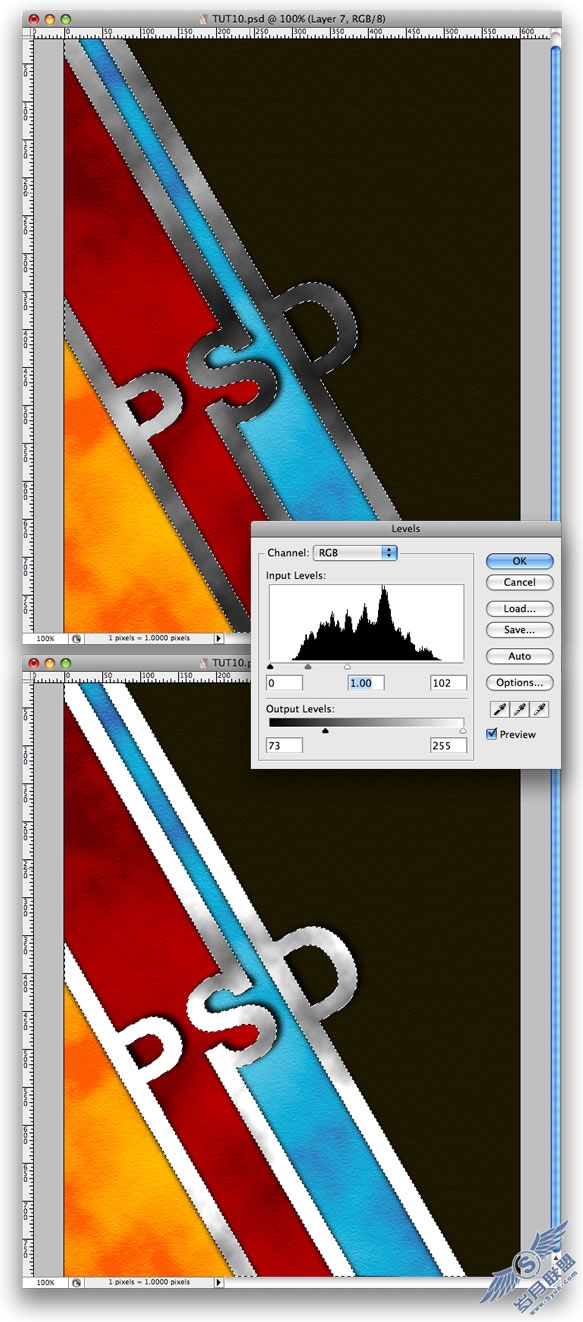Click the histogram in the Levels dialog

click(x=366, y=623)
